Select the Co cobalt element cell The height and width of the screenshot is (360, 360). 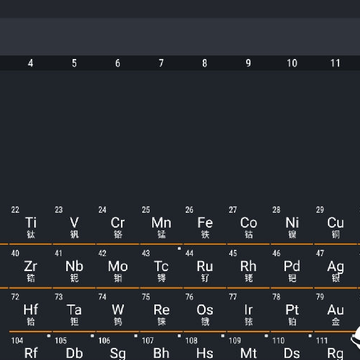tap(248, 223)
